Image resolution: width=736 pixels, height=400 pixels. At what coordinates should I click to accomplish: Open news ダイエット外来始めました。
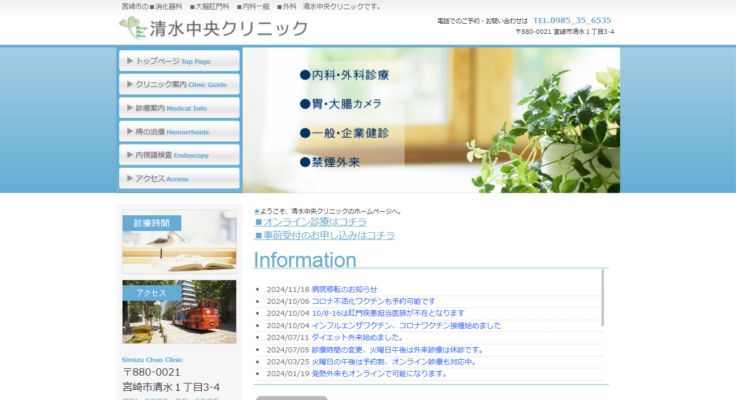pyautogui.click(x=357, y=338)
